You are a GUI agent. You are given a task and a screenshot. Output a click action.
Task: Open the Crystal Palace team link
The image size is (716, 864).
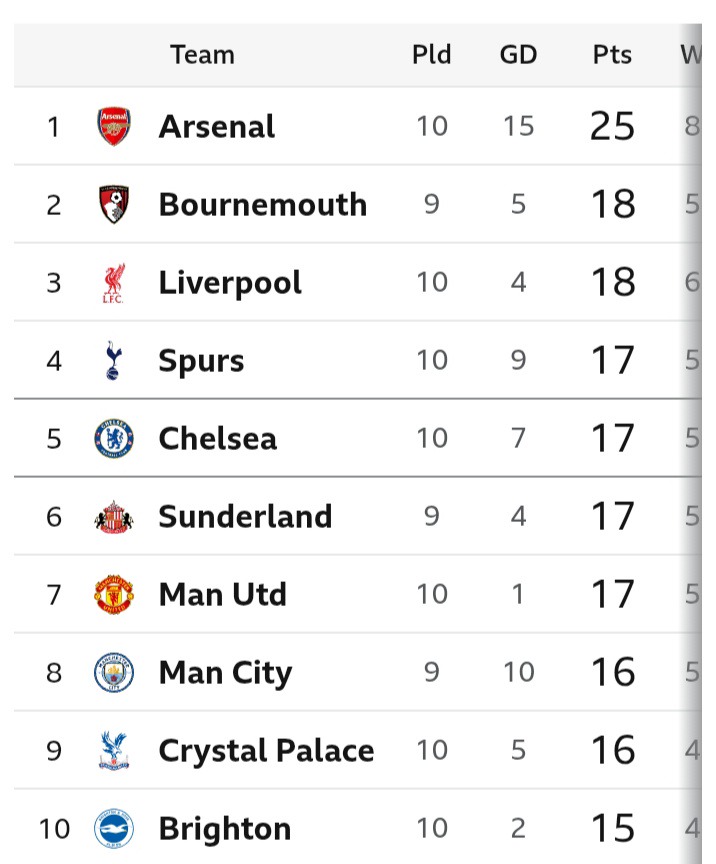[x=266, y=751]
